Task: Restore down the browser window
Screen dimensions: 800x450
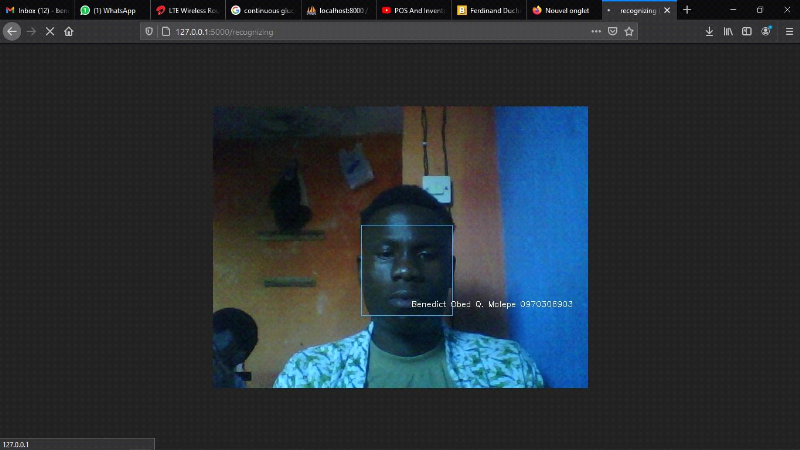Action: 760,10
